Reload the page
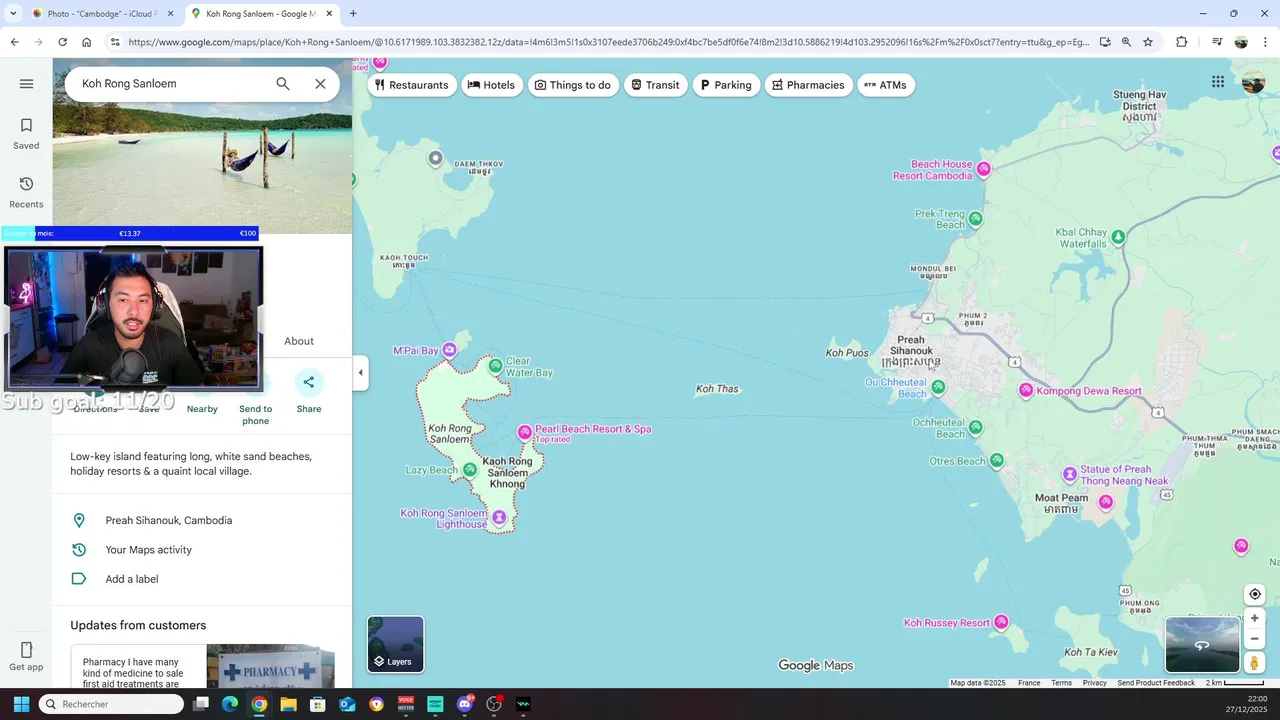1280x720 pixels. pyautogui.click(x=62, y=42)
